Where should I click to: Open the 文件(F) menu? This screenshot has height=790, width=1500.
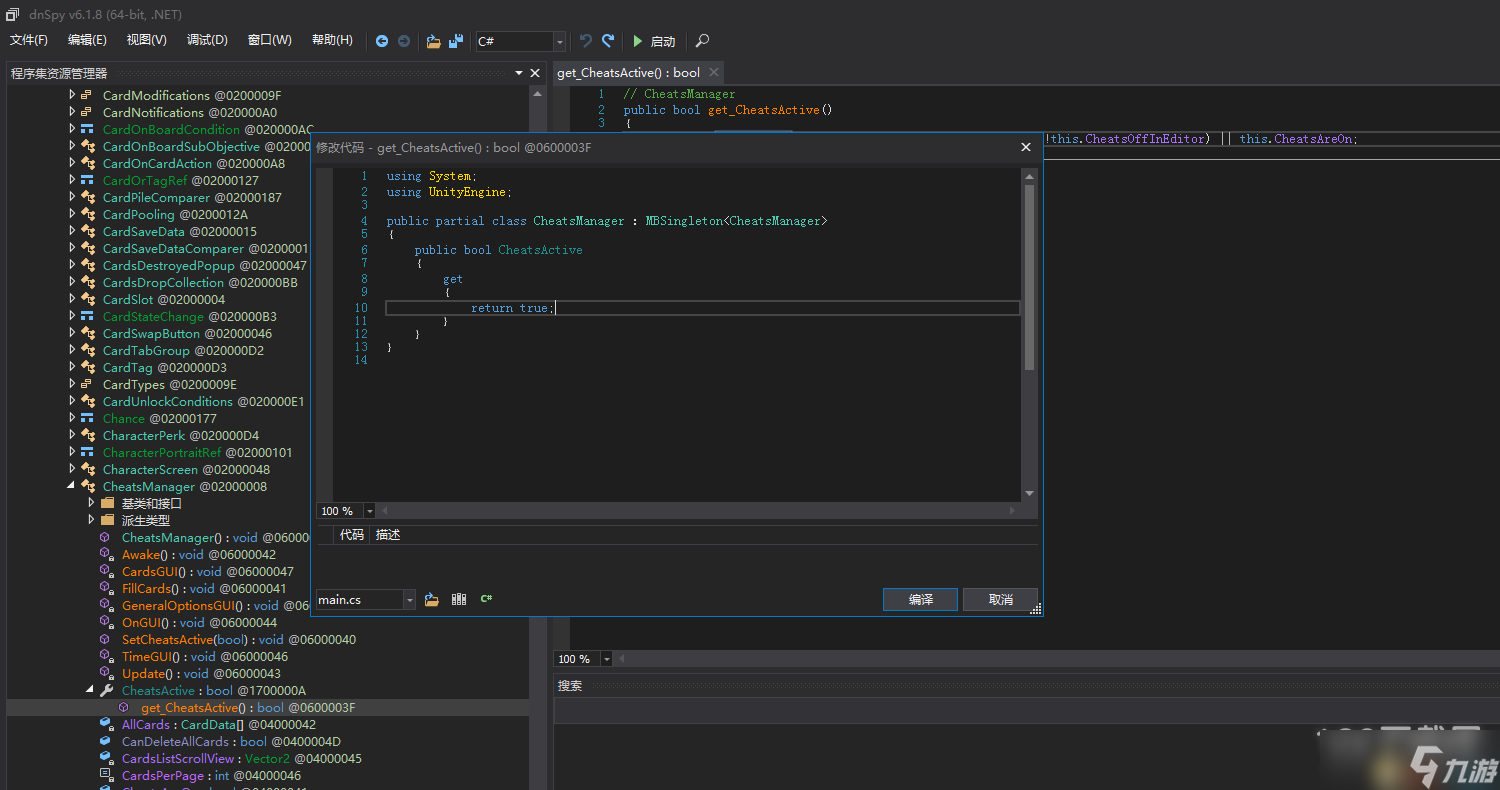pos(29,40)
